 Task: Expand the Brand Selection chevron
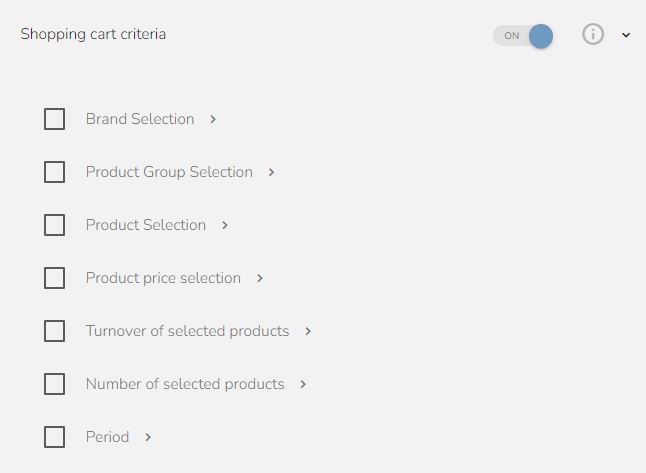pyautogui.click(x=213, y=119)
